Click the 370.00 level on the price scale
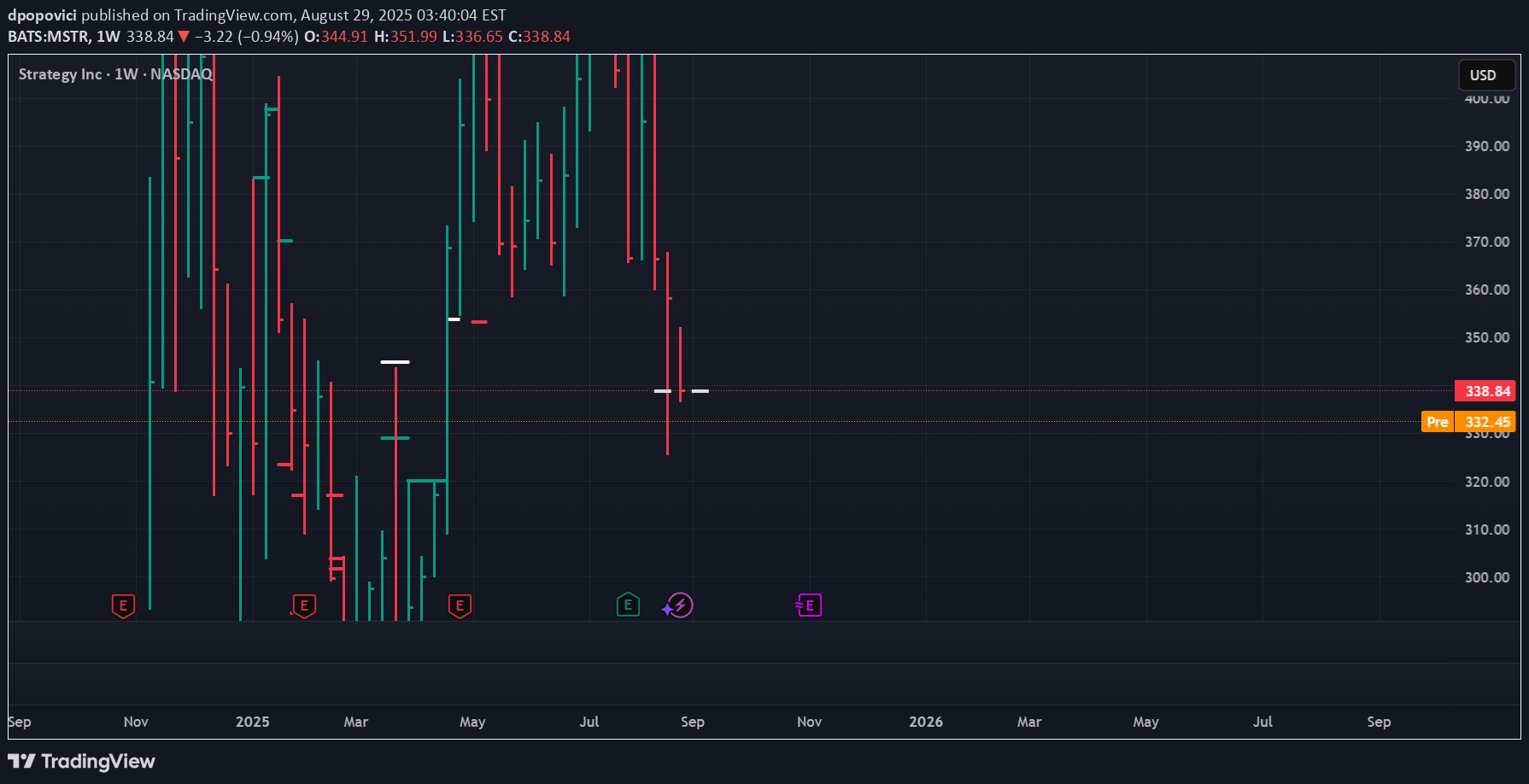 [x=1486, y=242]
